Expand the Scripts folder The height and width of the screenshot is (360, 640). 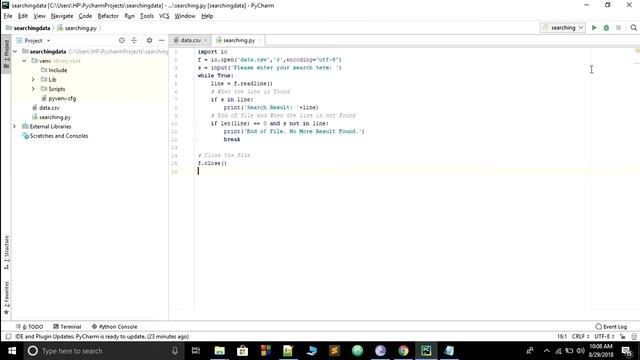pos(33,89)
